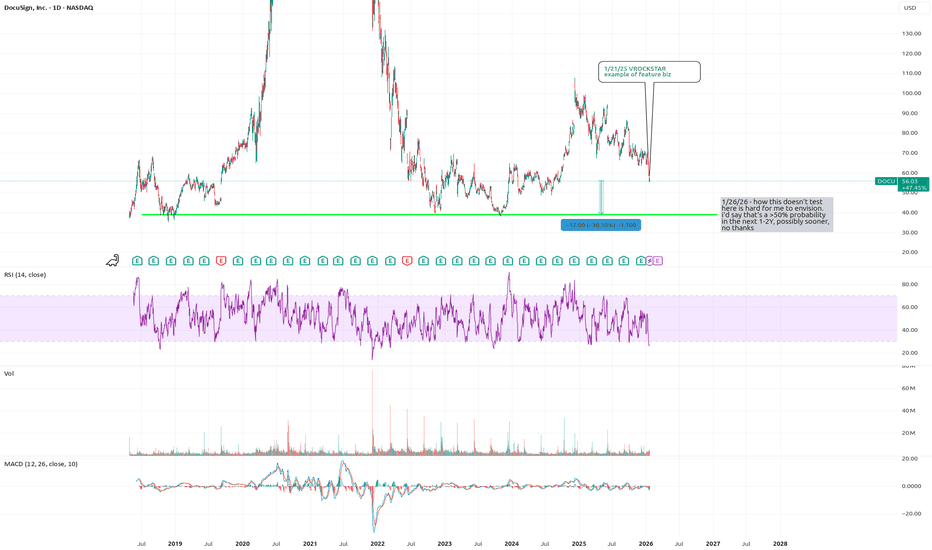Image resolution: width=932 pixels, height=550 pixels.
Task: Click the 100.00 level on price axis
Action: tap(910, 93)
